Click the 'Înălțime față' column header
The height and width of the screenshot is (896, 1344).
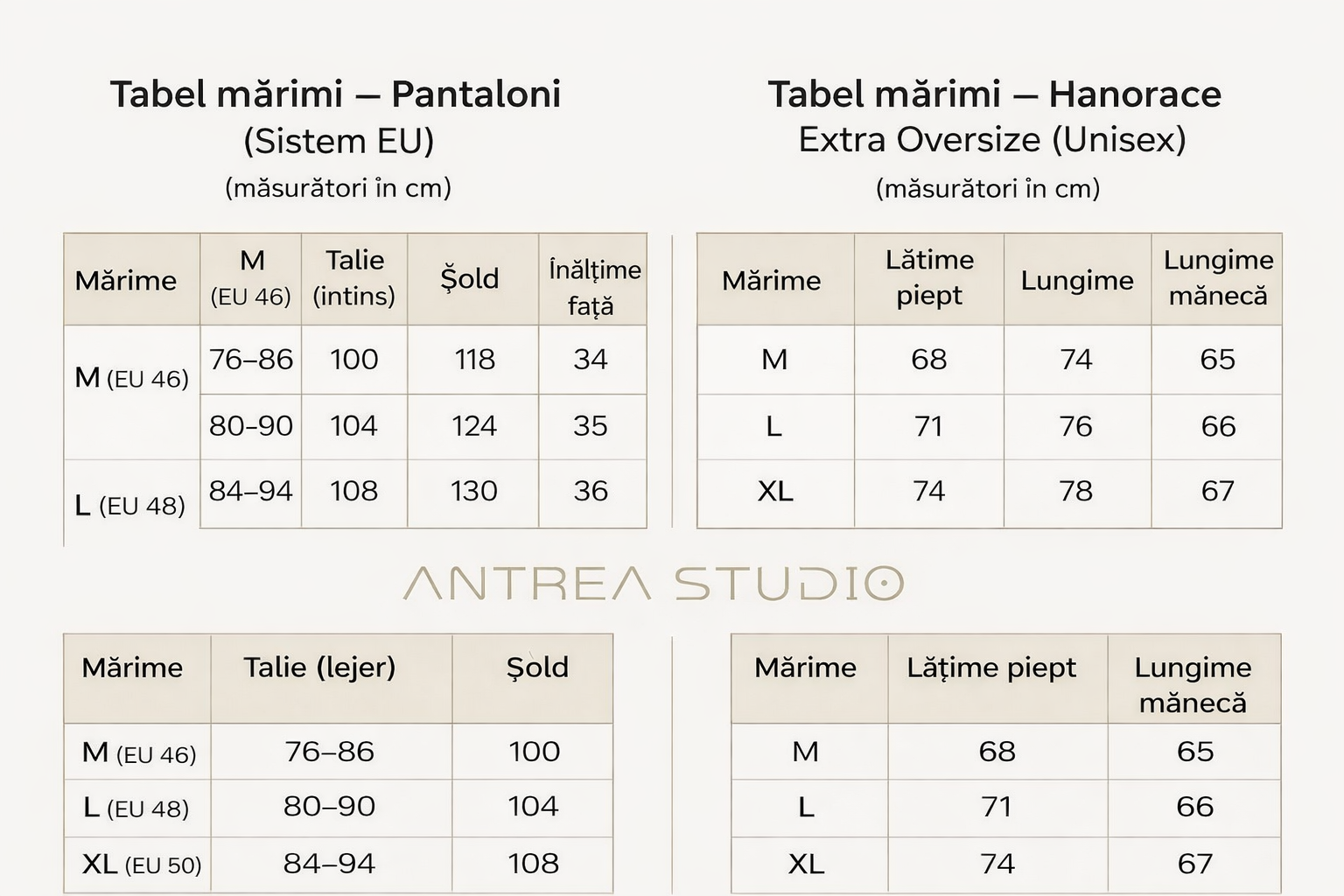coord(593,287)
